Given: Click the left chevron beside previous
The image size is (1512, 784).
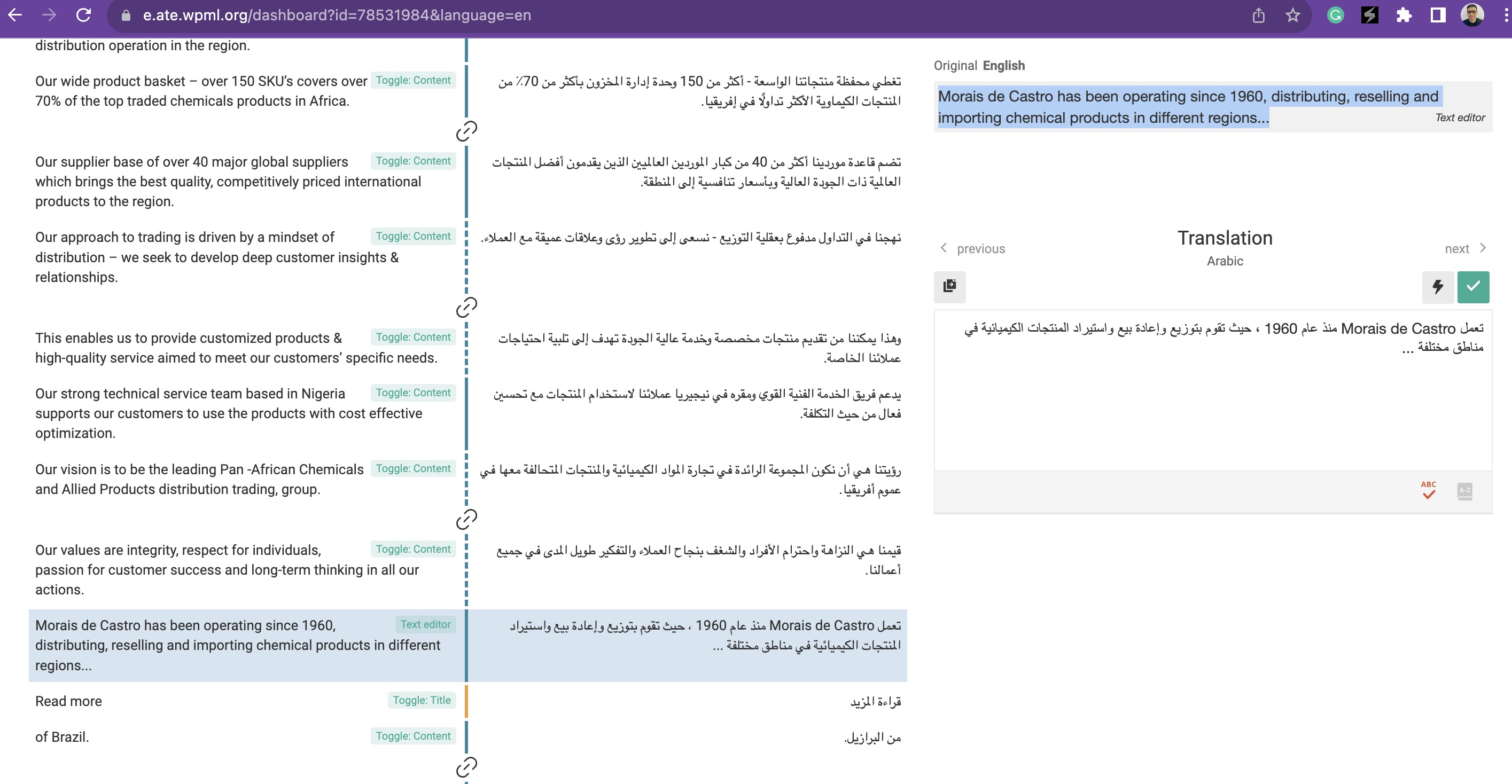Looking at the screenshot, I should pyautogui.click(x=943, y=248).
